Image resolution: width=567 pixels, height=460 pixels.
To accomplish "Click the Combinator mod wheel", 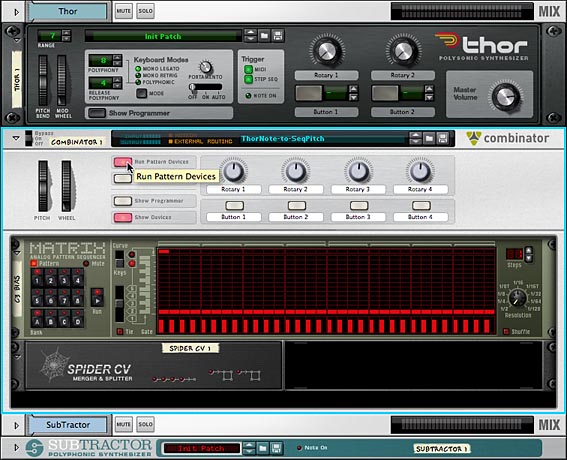I will [x=67, y=186].
